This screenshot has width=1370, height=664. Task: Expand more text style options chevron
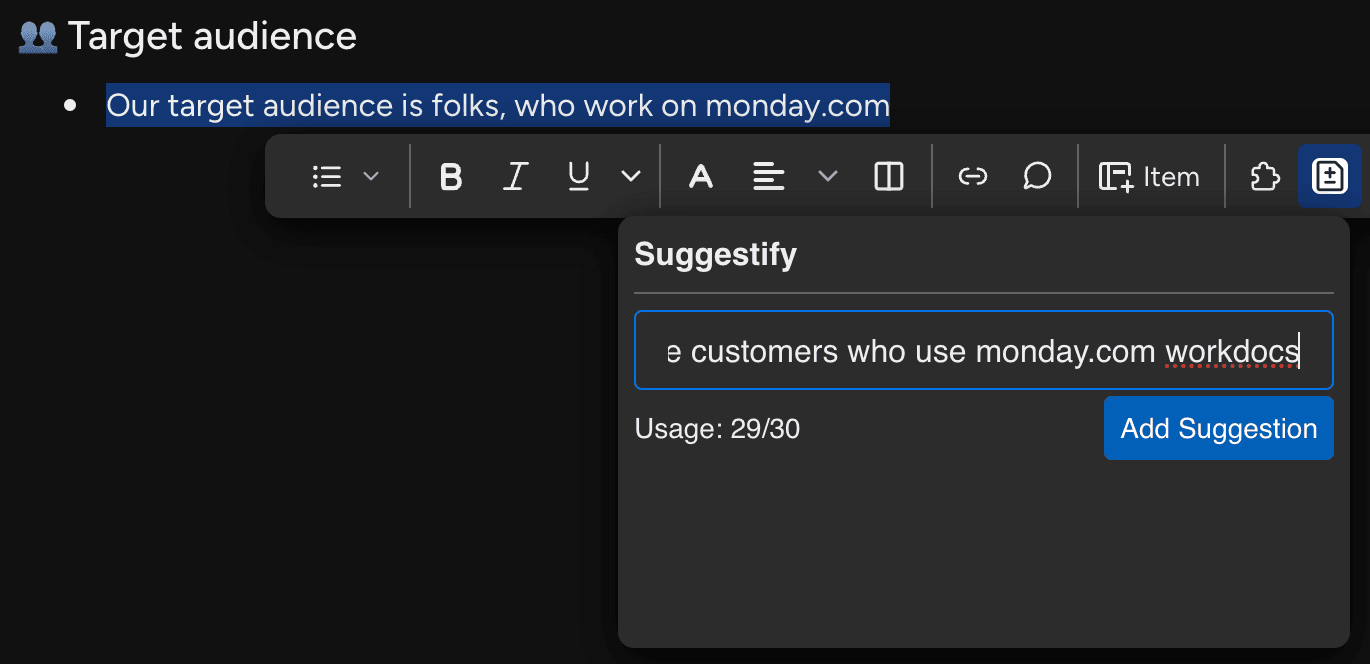(x=631, y=177)
